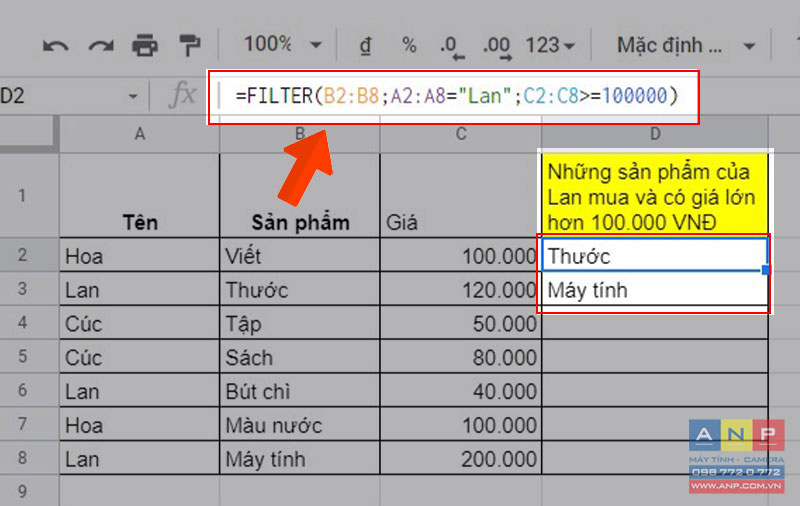Click cell B3 Thước in column B
Screen dimensions: 800x506
[300, 289]
